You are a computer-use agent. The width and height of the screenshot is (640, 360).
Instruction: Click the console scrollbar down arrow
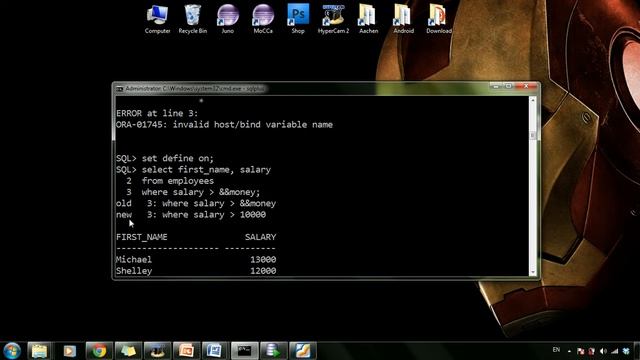click(532, 272)
